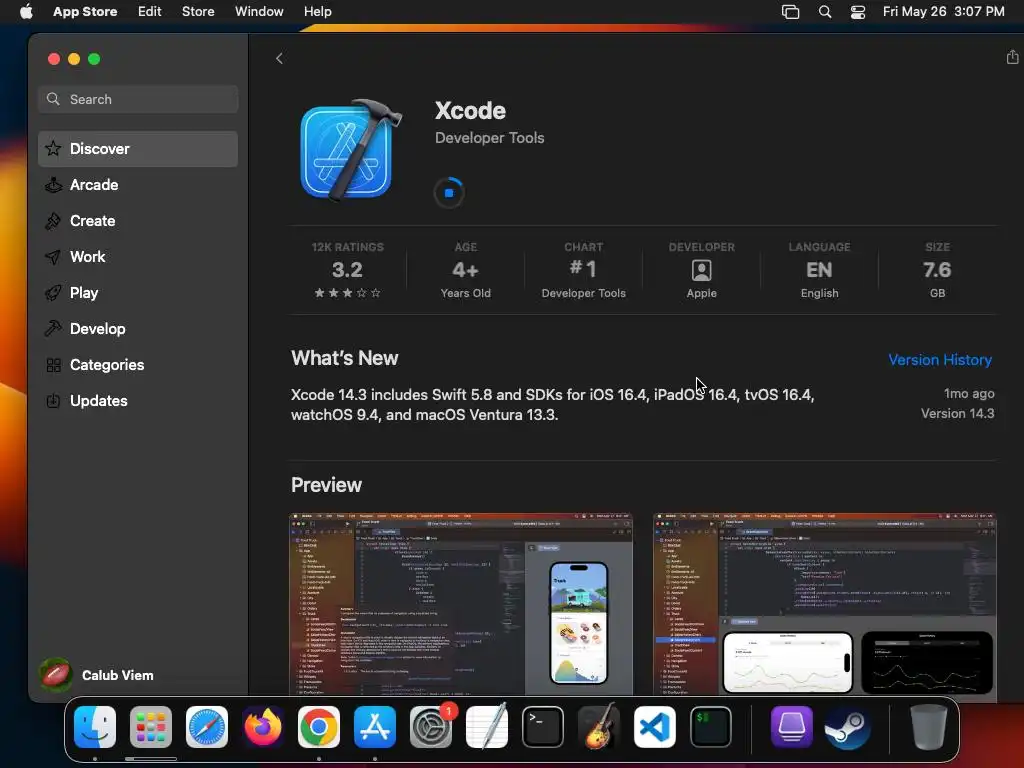Open Calub Viem account profile

97,675
